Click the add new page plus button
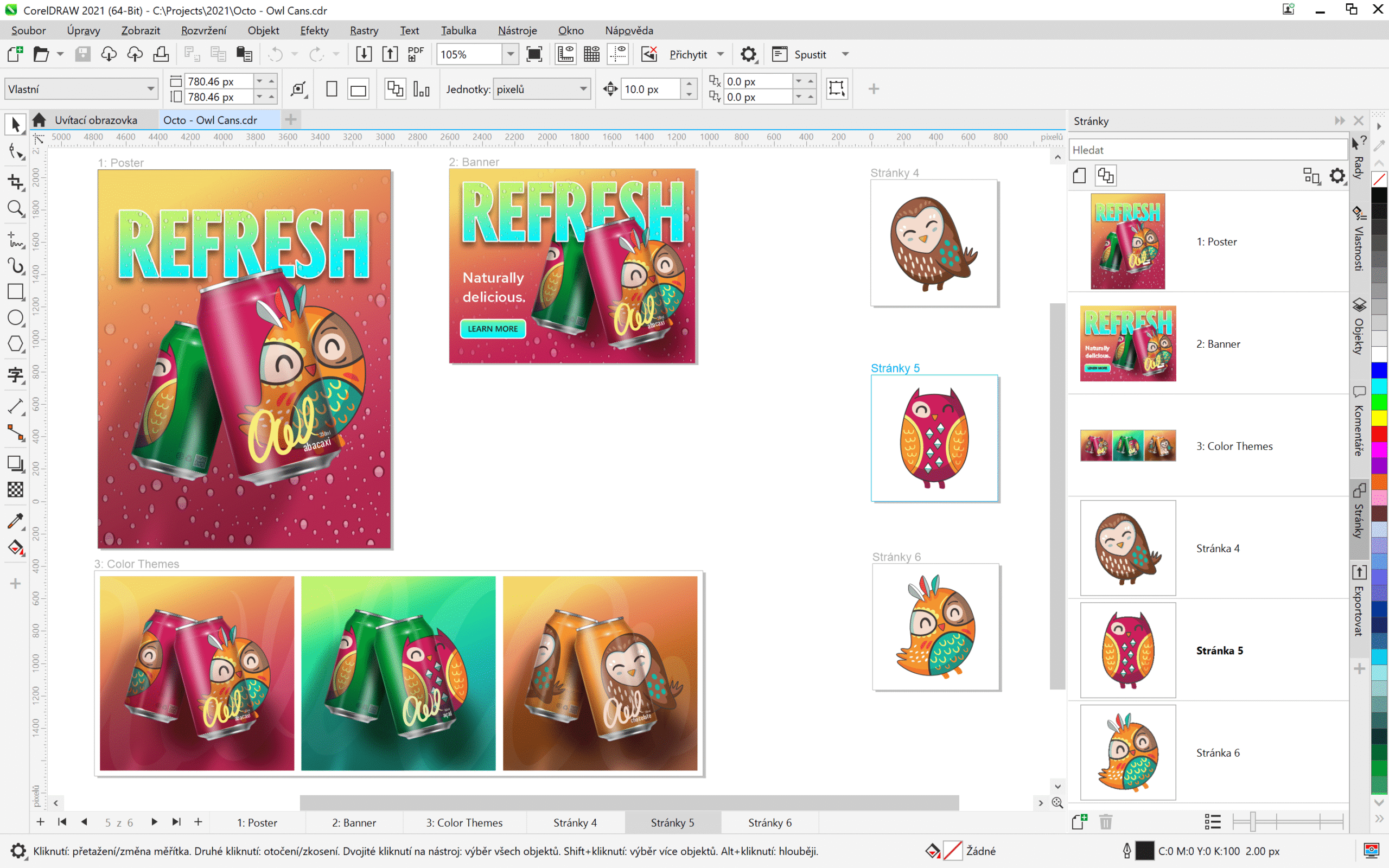The width and height of the screenshot is (1389, 868). pos(40,822)
